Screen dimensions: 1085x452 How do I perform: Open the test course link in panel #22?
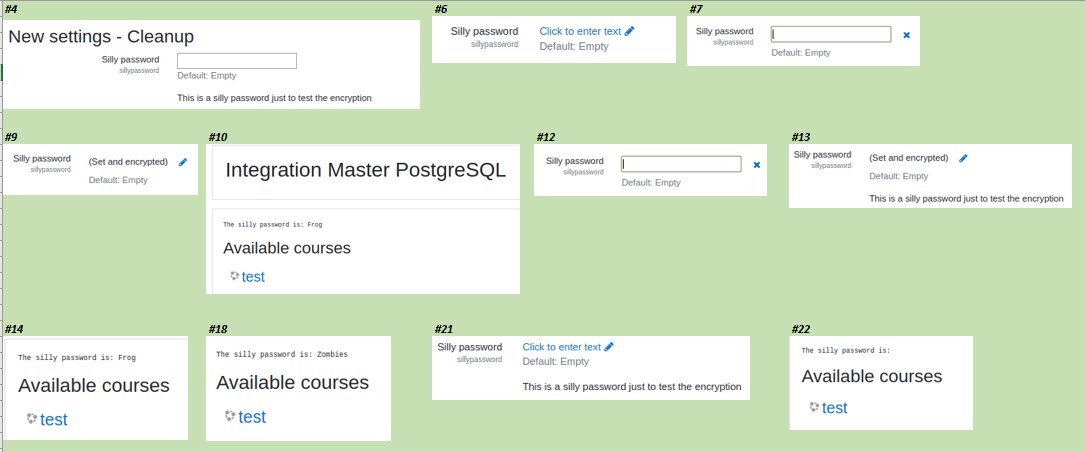tap(835, 408)
